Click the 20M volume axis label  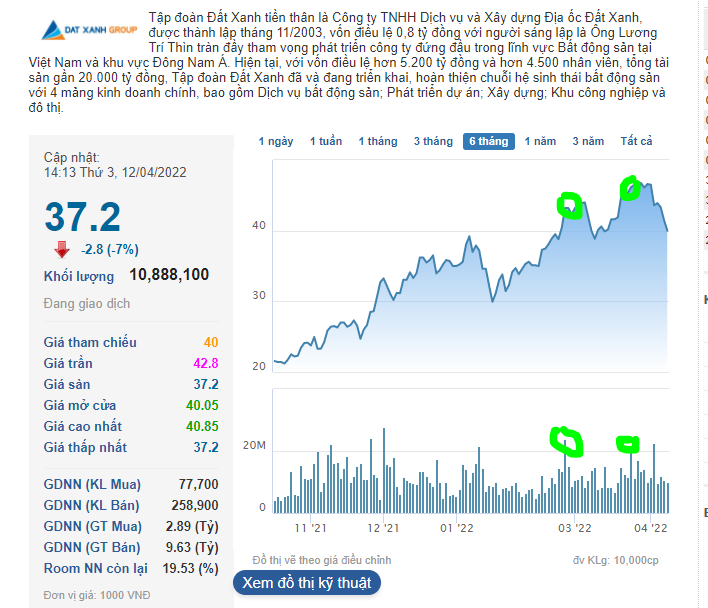(254, 446)
